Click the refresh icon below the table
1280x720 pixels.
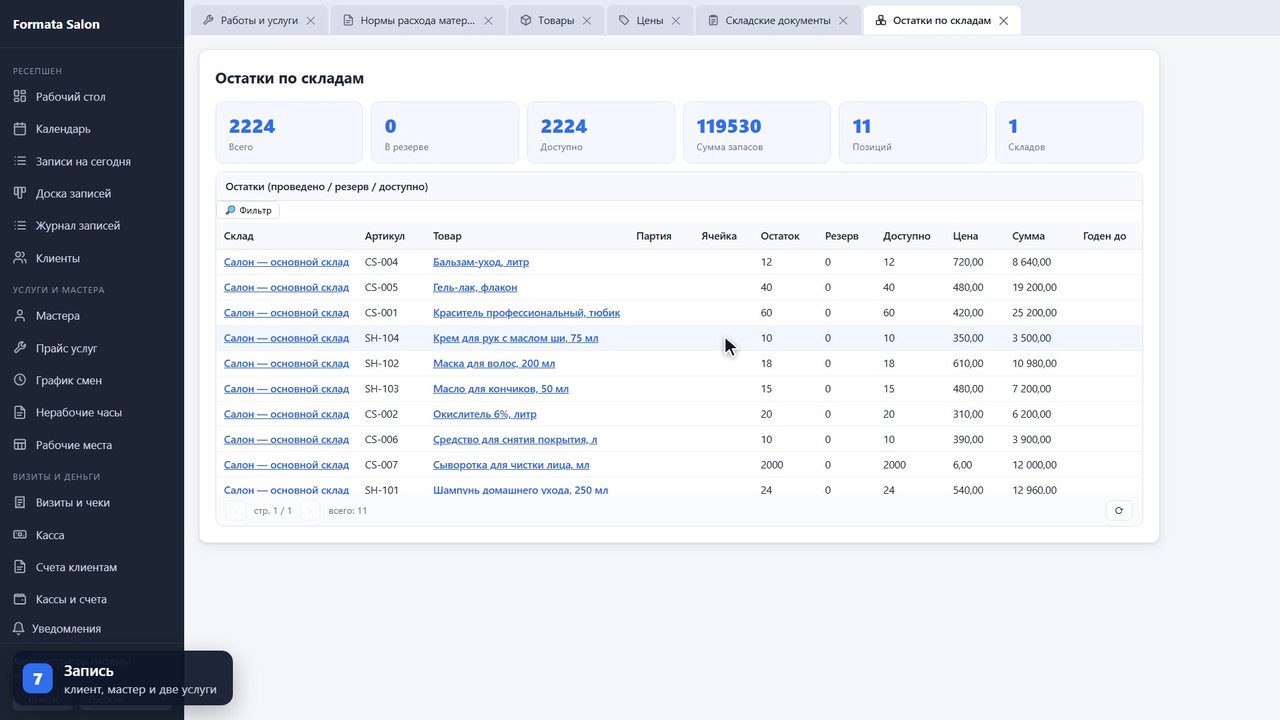(x=1119, y=510)
